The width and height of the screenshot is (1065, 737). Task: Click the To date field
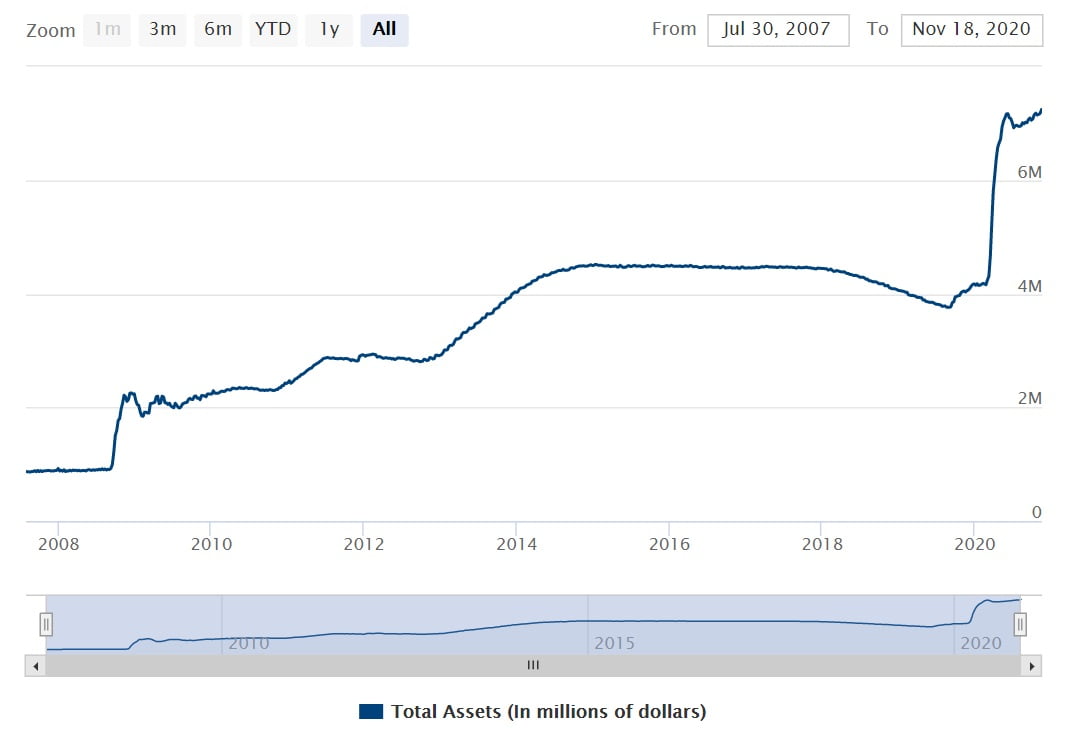point(971,29)
